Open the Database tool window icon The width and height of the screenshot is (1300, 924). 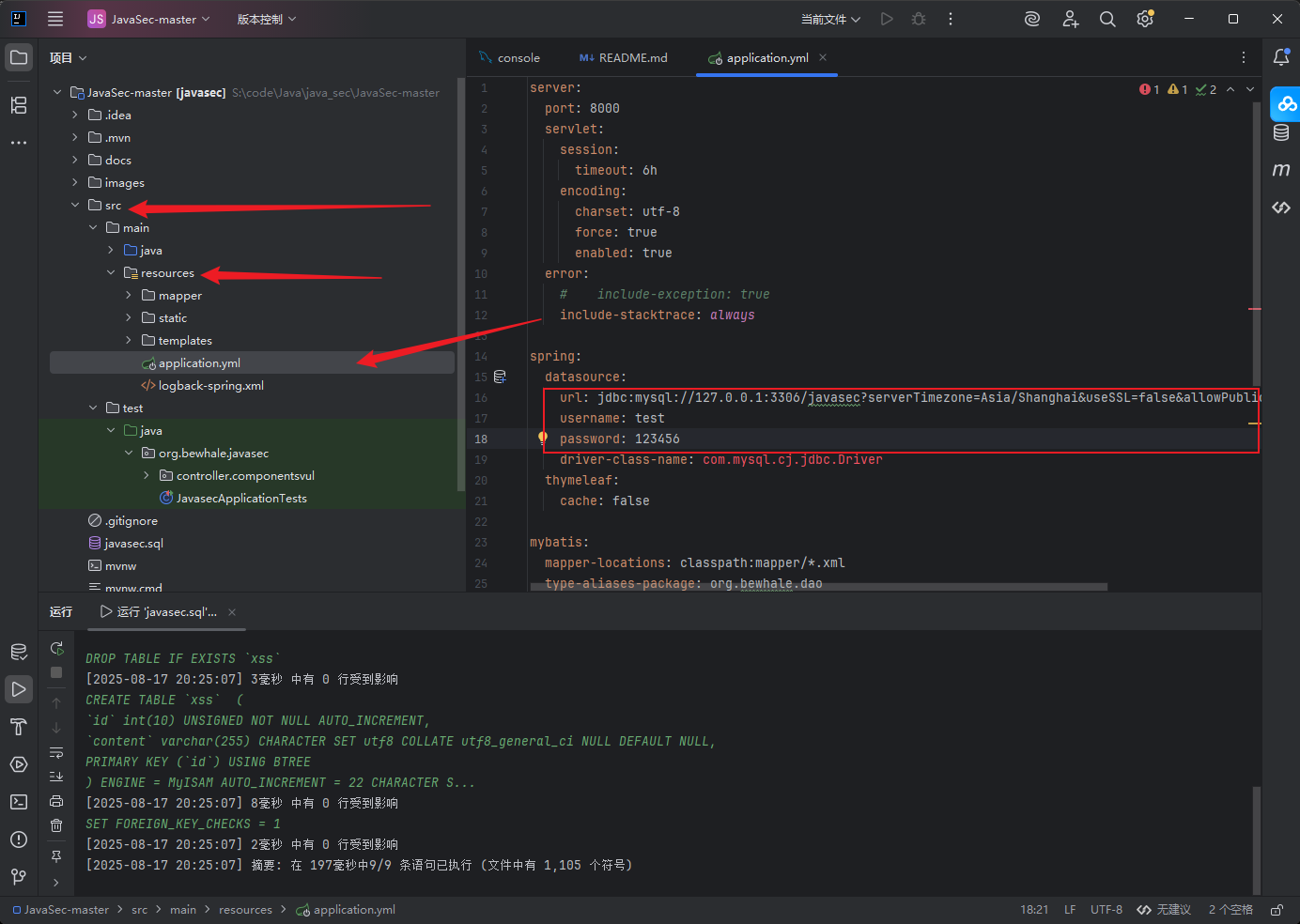1281,132
